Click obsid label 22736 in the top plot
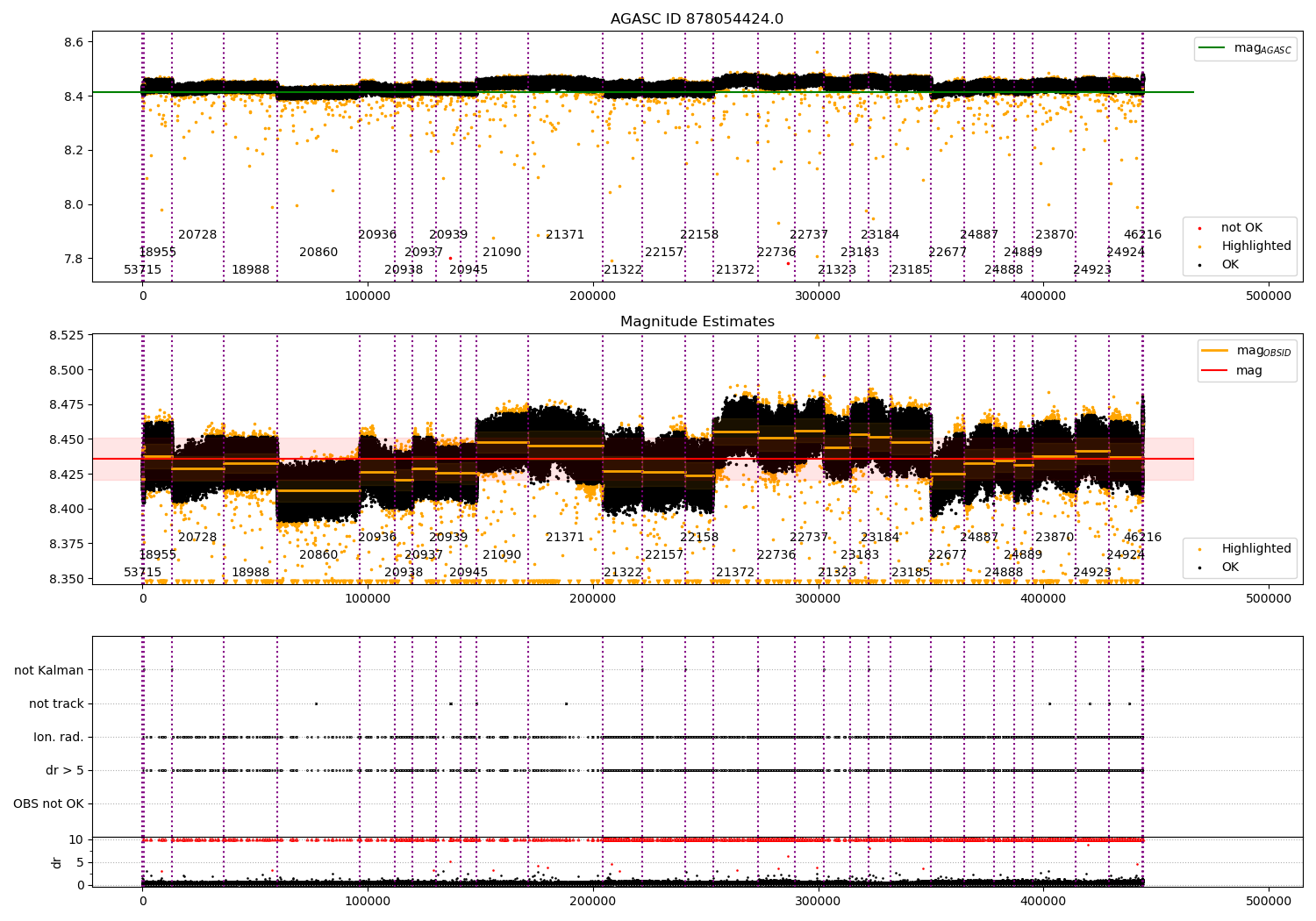 point(776,252)
